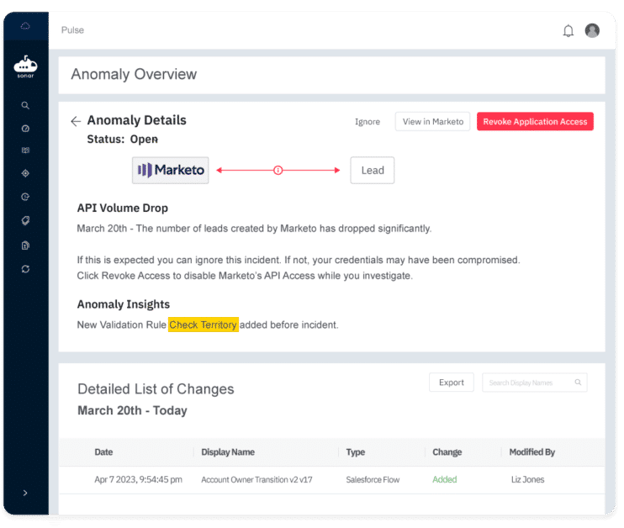
Task: Click the info marker on the Marketo-Lead connector
Action: click(278, 170)
